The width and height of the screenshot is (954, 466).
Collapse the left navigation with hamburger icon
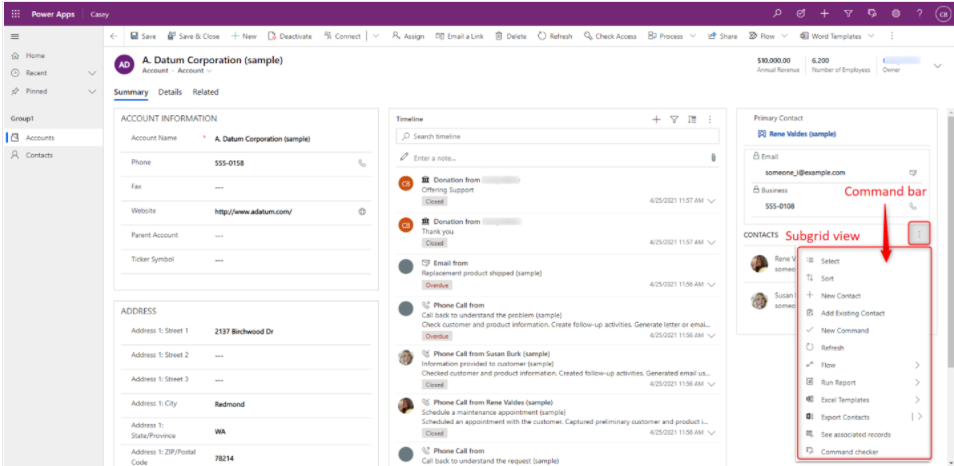(x=14, y=36)
